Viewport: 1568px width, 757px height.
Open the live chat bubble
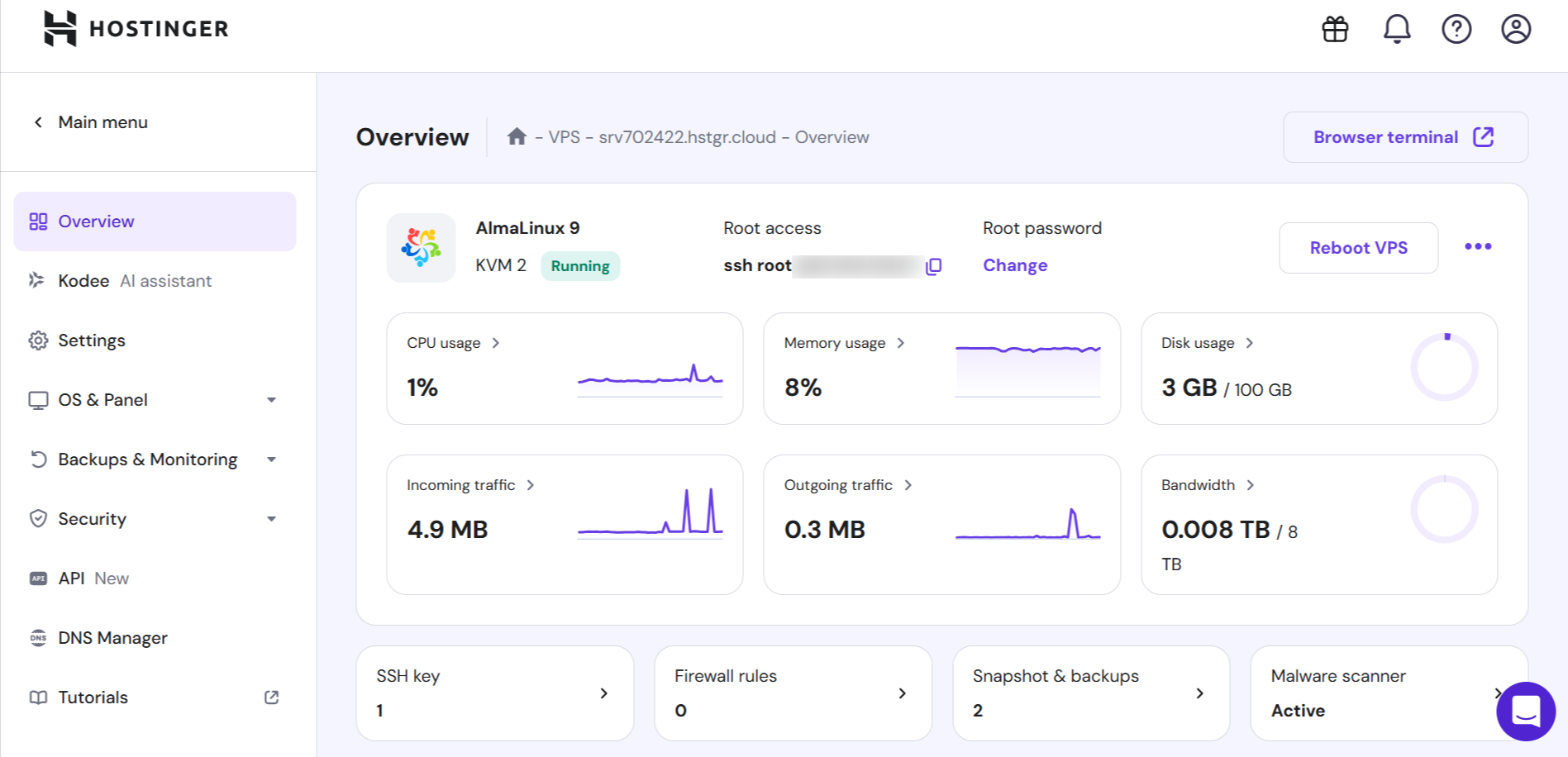(x=1527, y=712)
